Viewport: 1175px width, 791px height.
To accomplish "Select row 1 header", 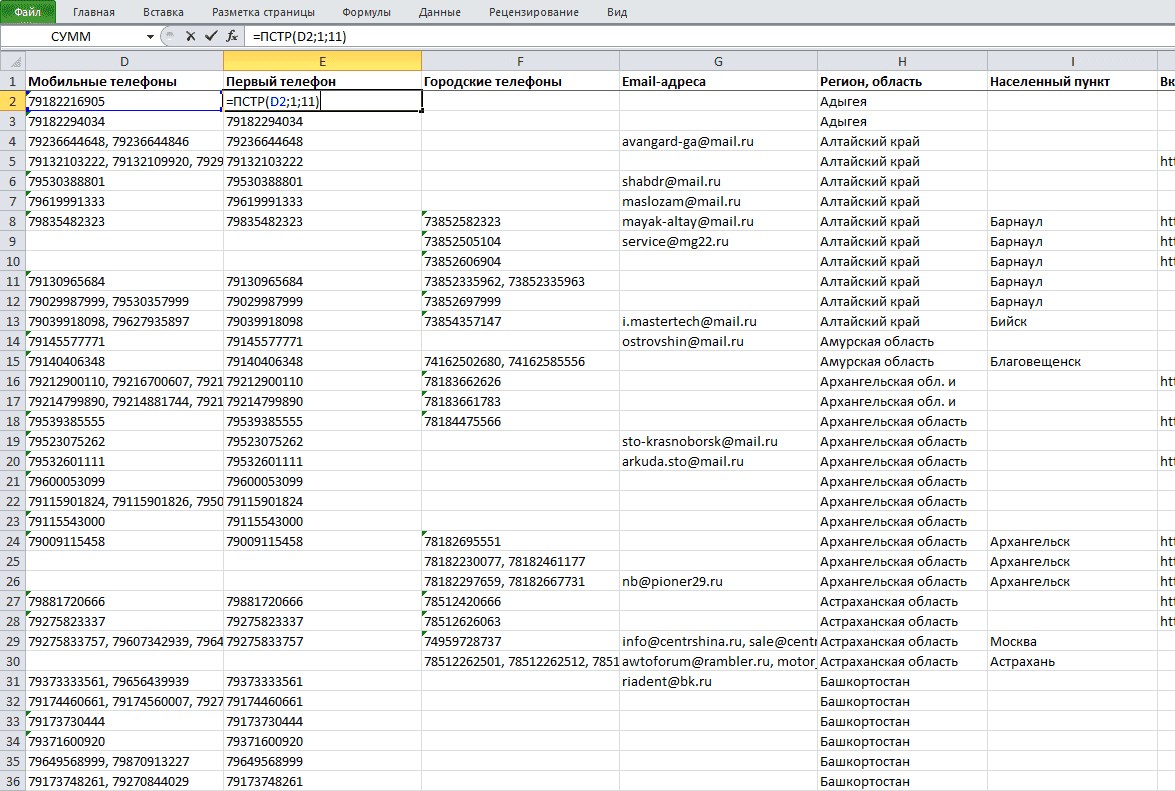I will (13, 82).
